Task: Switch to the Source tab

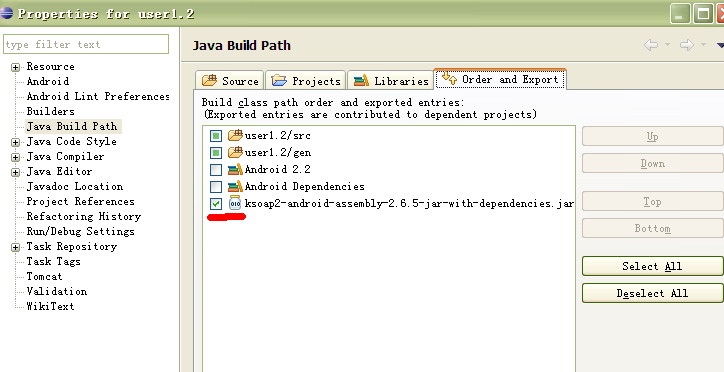Action: [x=229, y=80]
